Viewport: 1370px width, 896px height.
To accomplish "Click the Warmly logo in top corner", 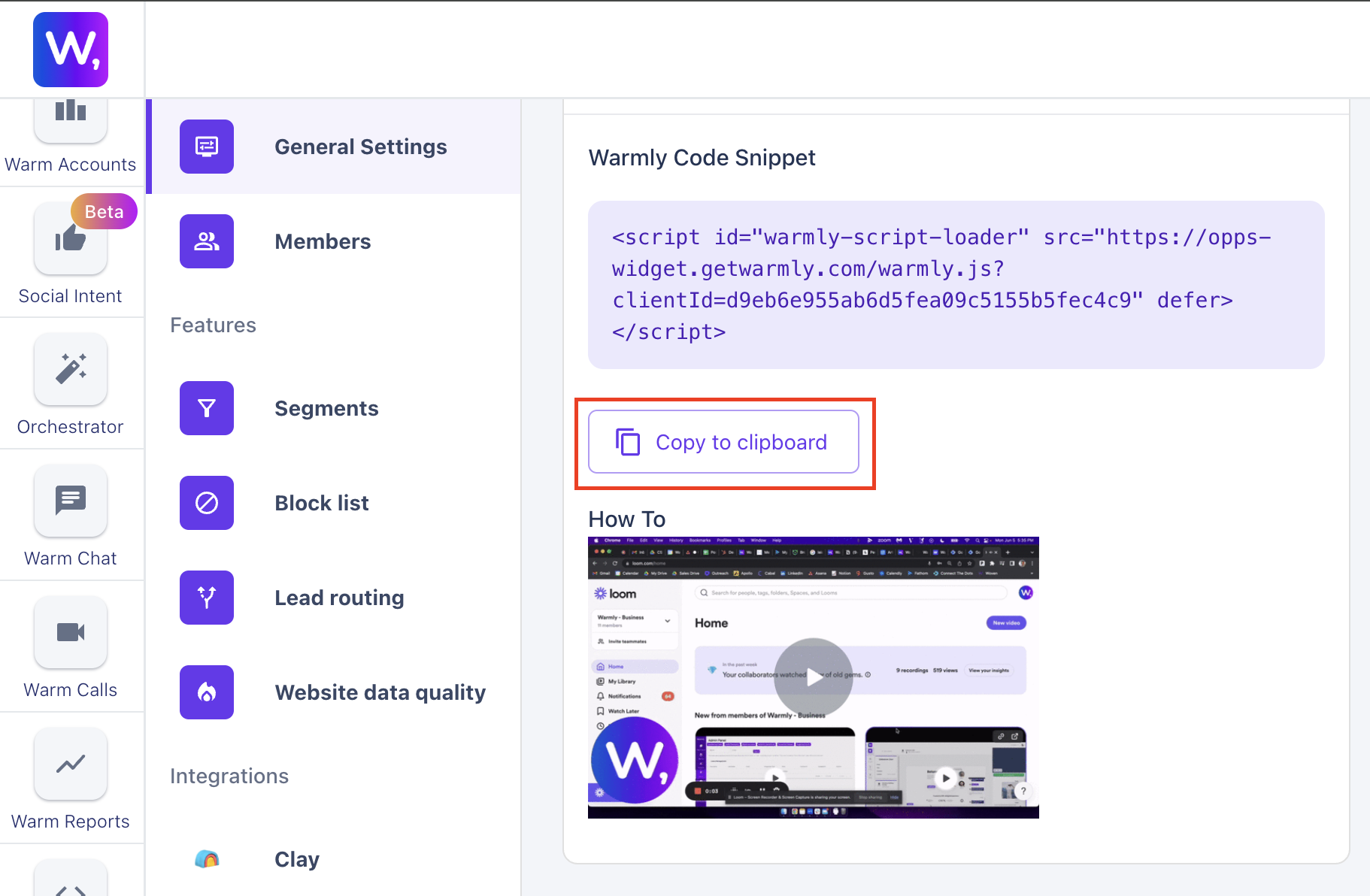I will pos(71,50).
